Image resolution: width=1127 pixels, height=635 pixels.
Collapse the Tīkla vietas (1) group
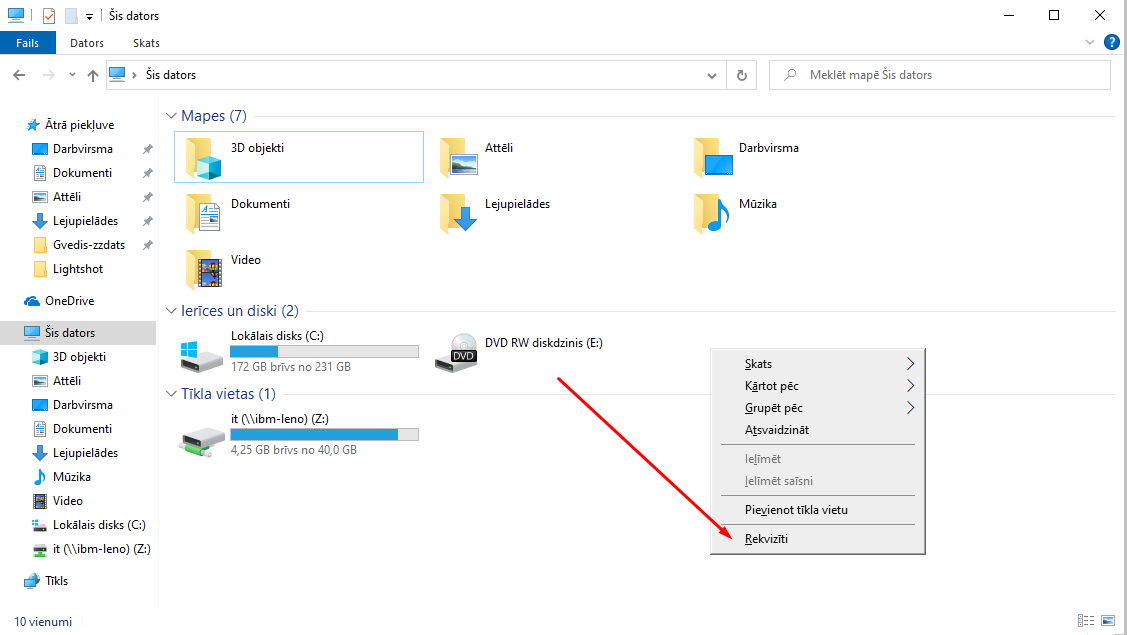[x=171, y=394]
